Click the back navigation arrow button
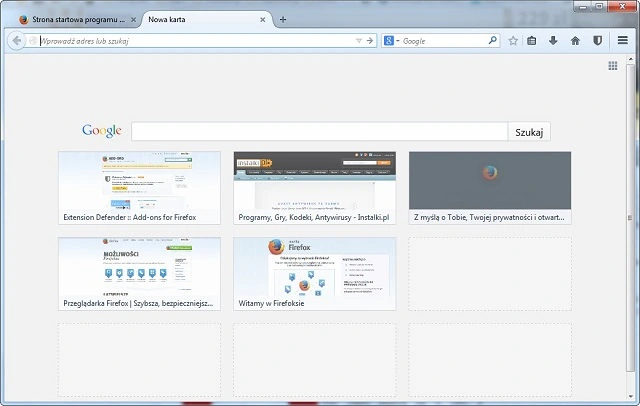Viewport: 640px width, 406px height. pyautogui.click(x=16, y=41)
